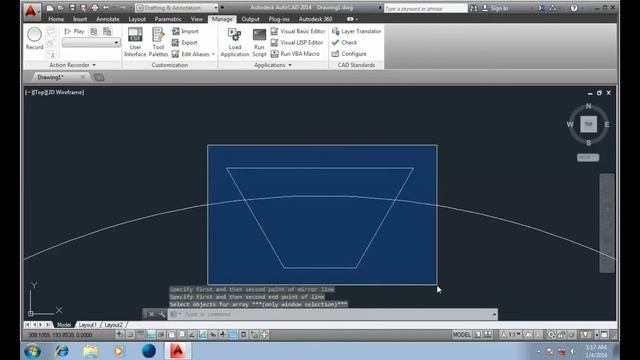Switch to the Home ribbon tab
The height and width of the screenshot is (360, 640).
pyautogui.click(x=56, y=19)
